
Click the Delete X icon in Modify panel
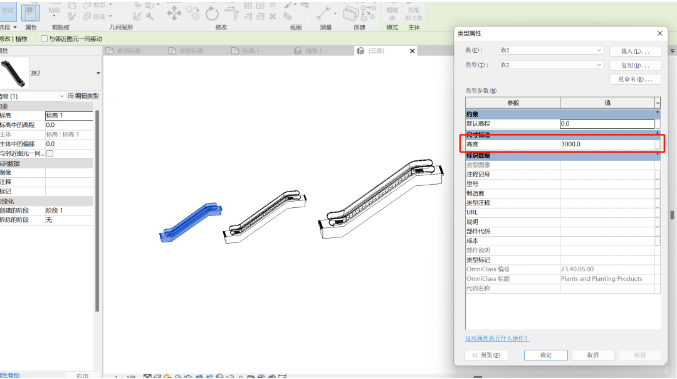[x=273, y=16]
